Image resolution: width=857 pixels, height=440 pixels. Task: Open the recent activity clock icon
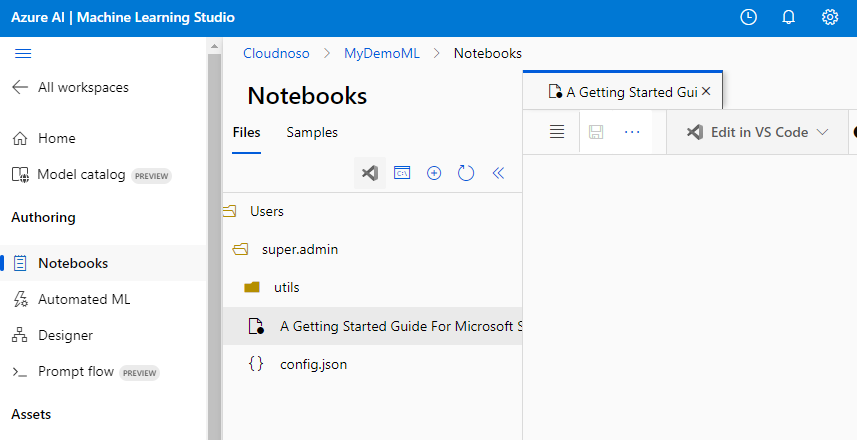tap(748, 17)
